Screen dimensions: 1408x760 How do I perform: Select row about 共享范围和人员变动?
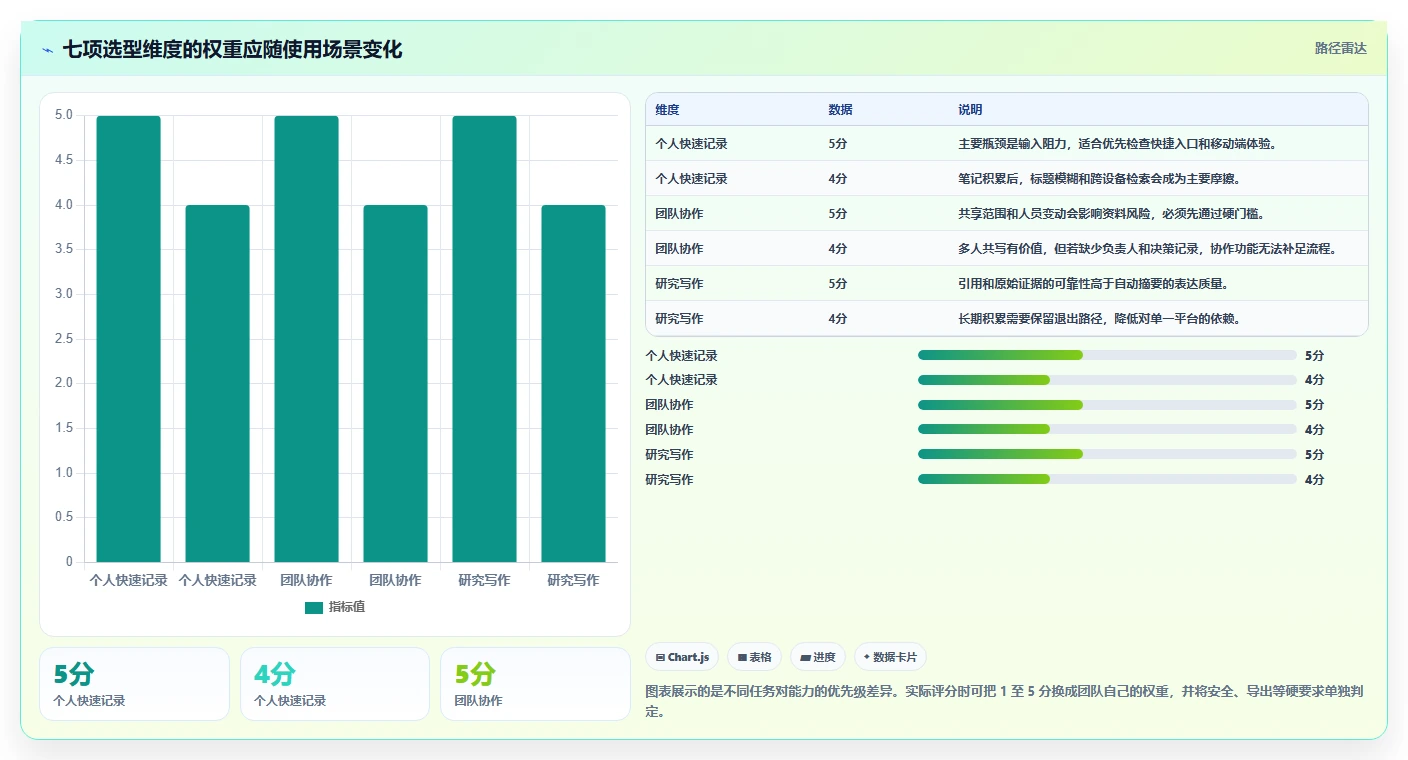click(x=1007, y=214)
